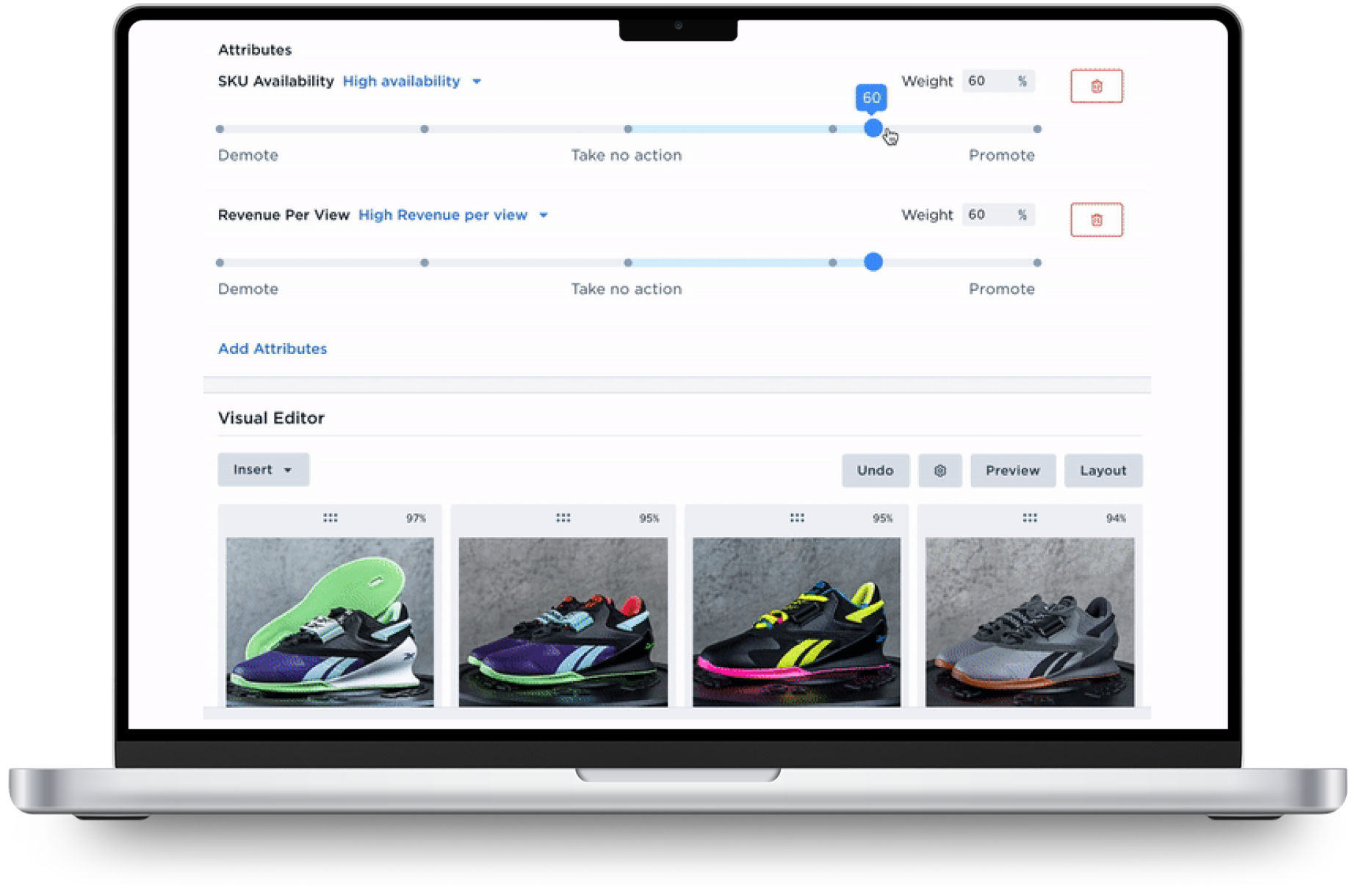Image resolution: width=1356 pixels, height=896 pixels.
Task: Click Take no action label under SKU Availability
Action: tap(626, 156)
